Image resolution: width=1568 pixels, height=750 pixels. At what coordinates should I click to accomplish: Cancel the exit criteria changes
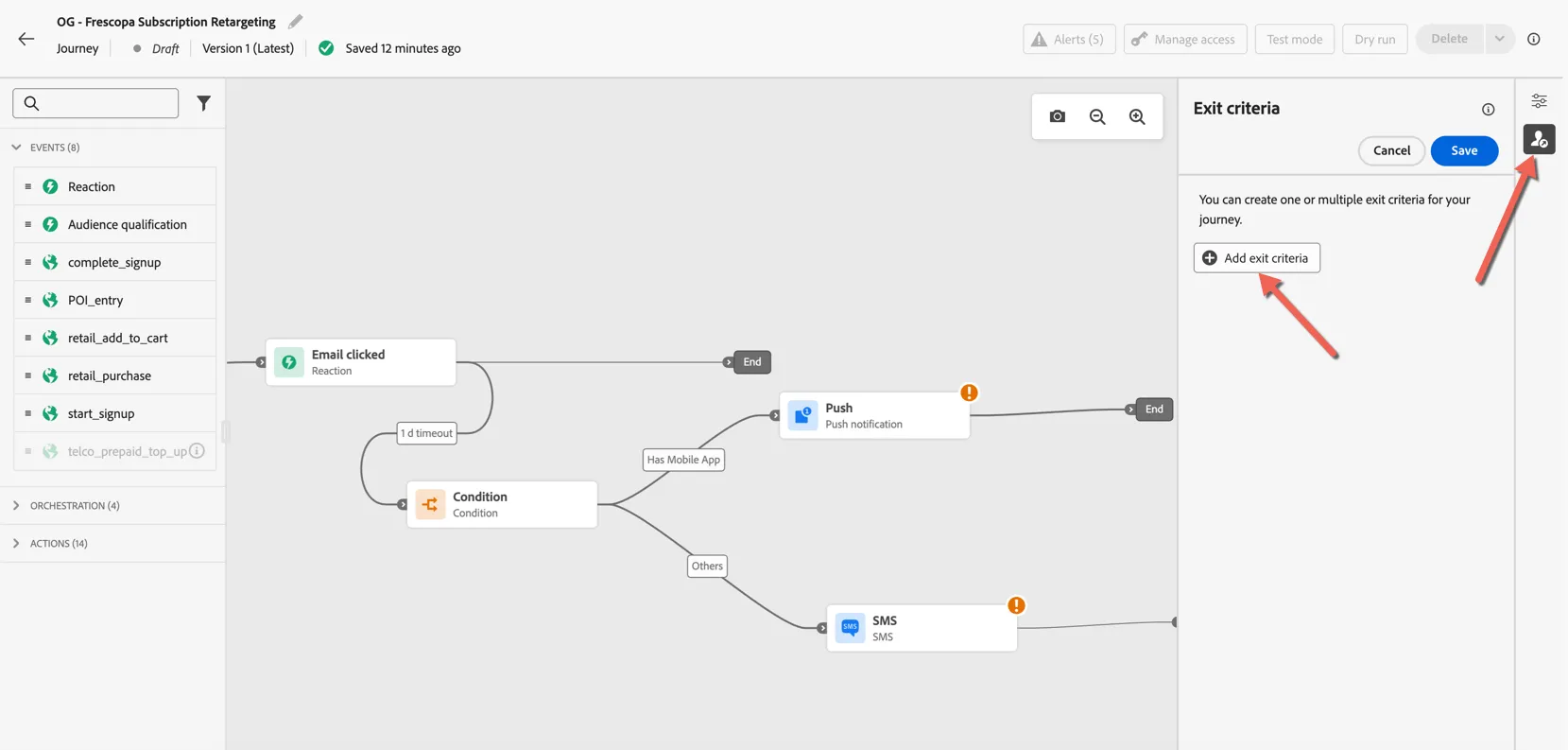(x=1391, y=150)
